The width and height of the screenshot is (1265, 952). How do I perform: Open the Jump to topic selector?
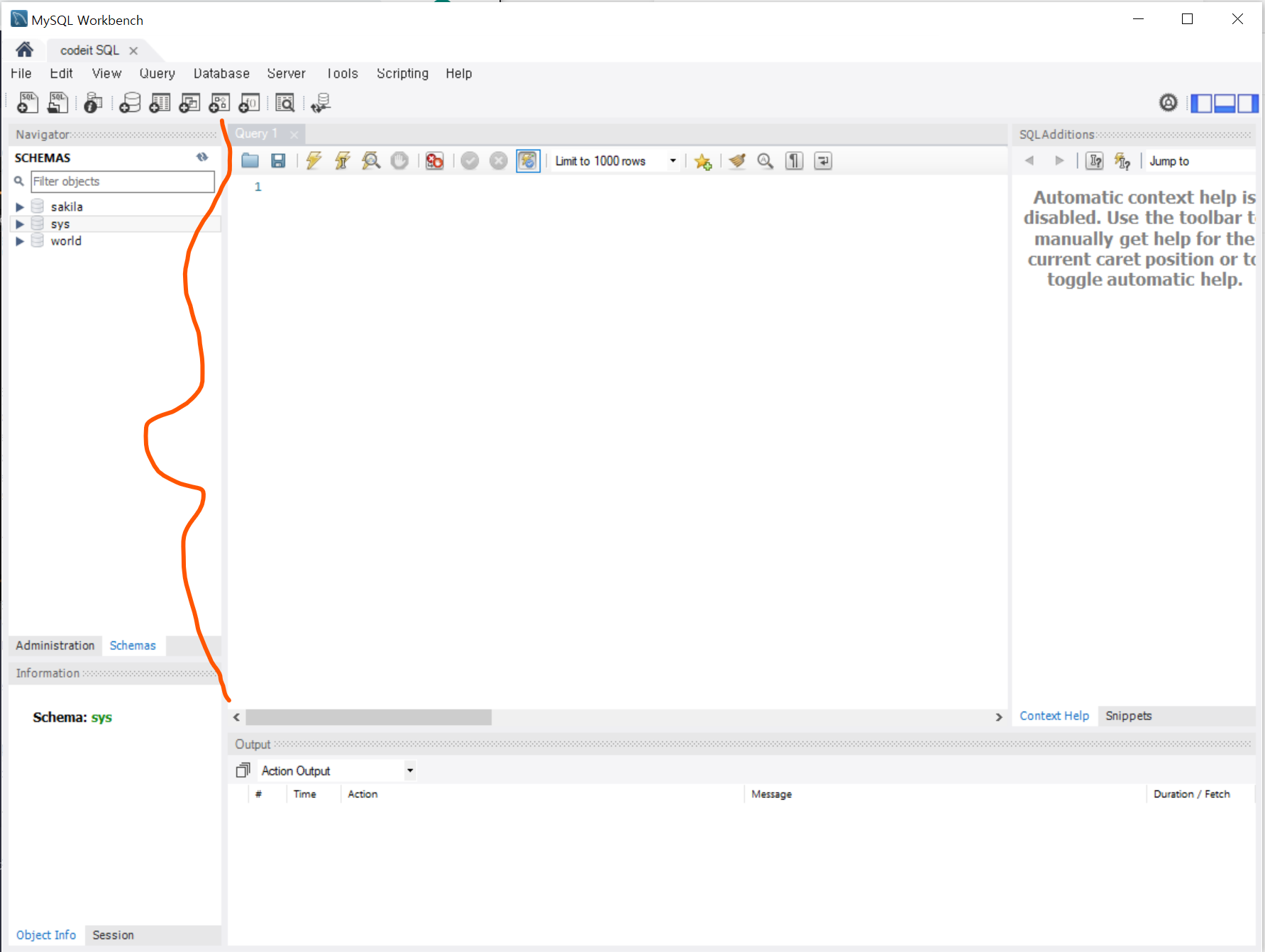click(x=1200, y=161)
